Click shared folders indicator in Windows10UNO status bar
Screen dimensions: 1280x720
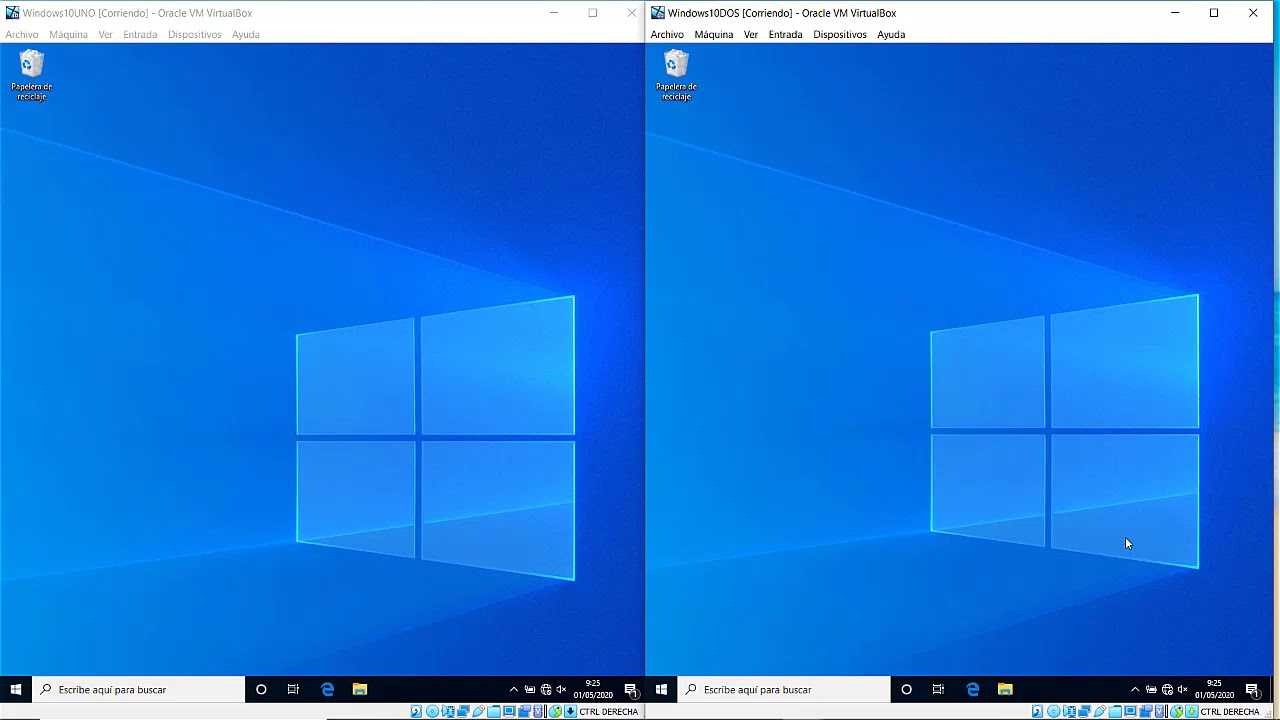click(x=494, y=711)
